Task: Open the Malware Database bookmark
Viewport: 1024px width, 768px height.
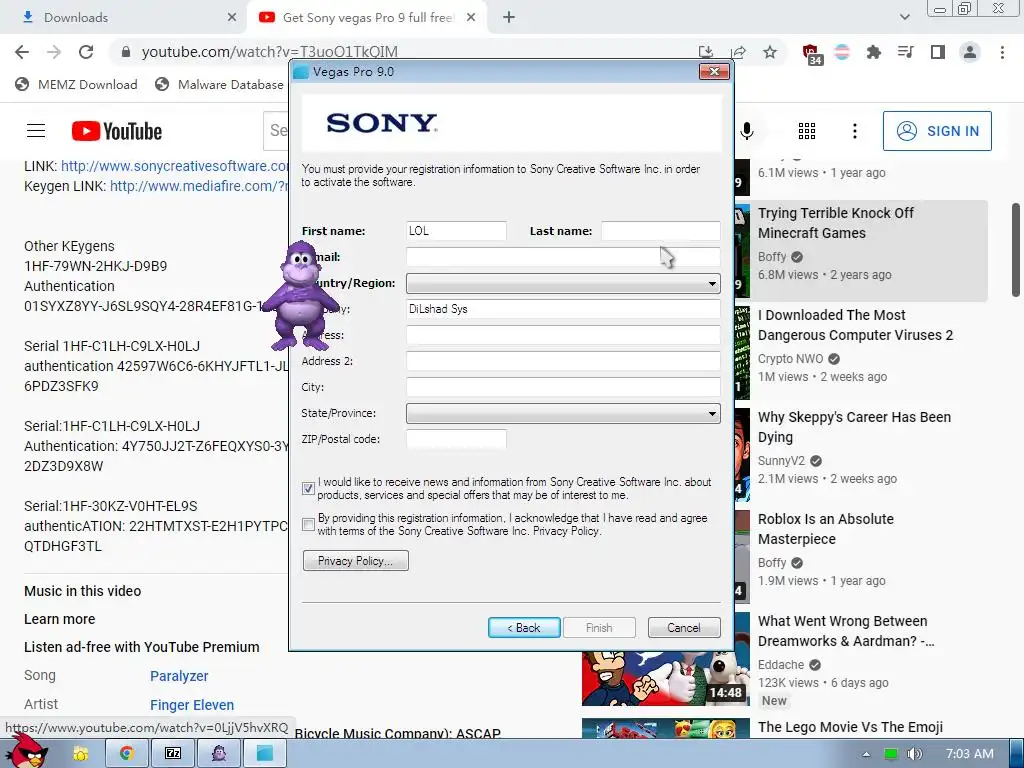Action: 220,84
